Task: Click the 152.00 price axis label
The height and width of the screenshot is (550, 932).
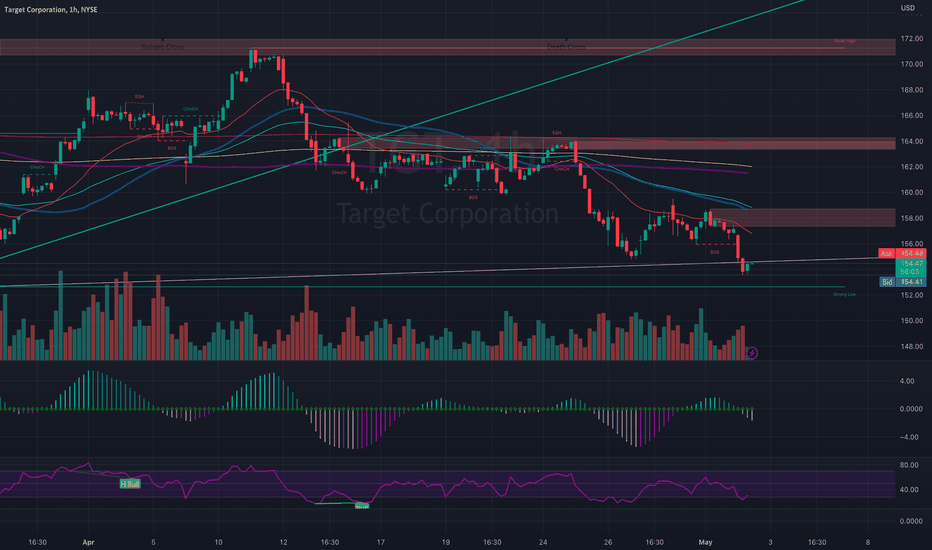Action: (912, 295)
